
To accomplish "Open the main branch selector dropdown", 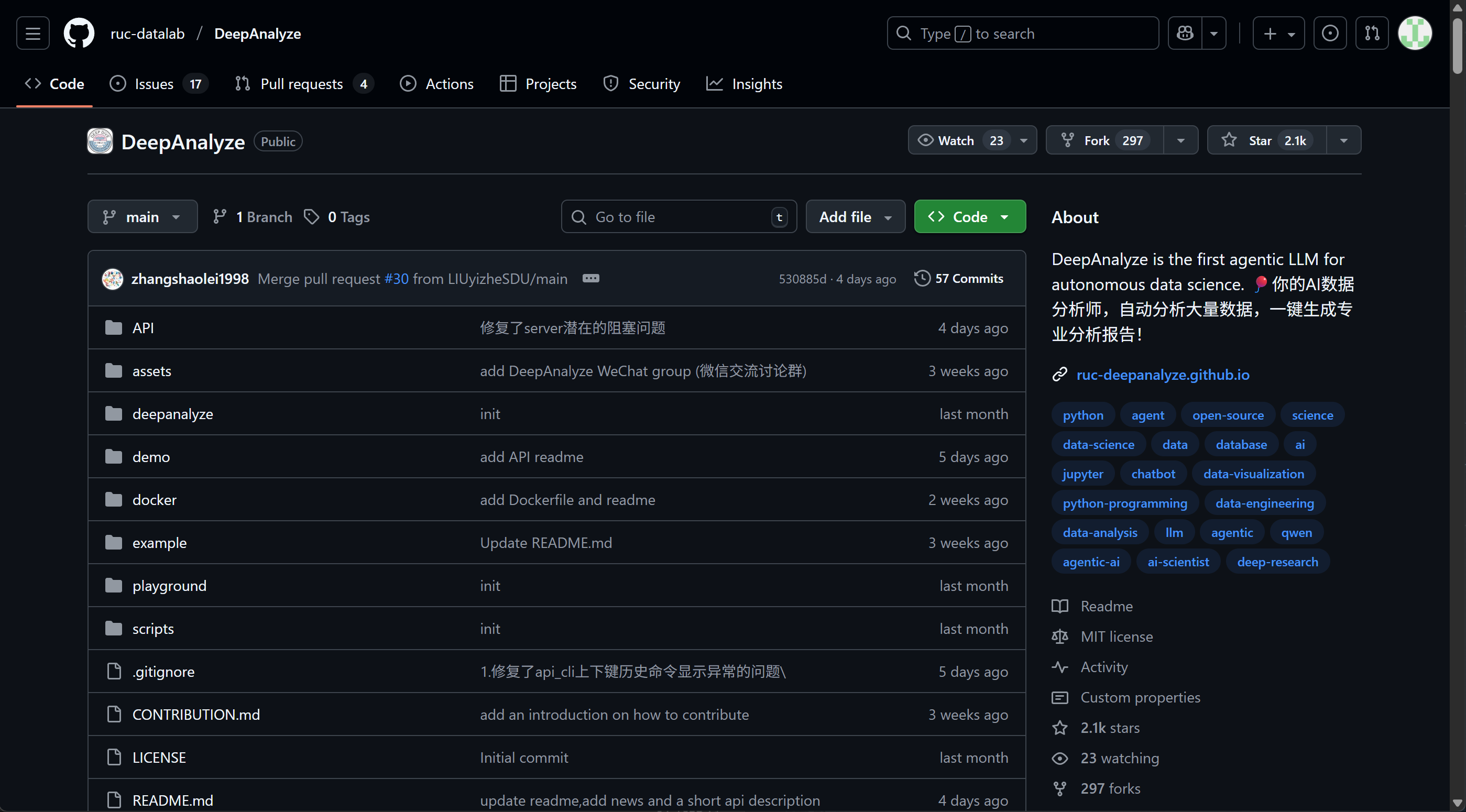I will [143, 217].
